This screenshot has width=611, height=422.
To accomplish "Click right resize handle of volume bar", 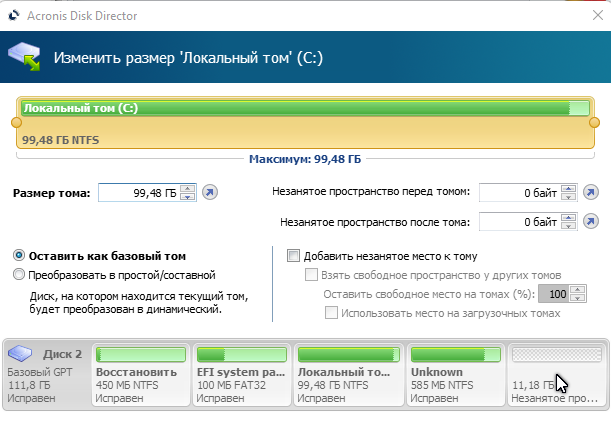I will click(x=594, y=122).
